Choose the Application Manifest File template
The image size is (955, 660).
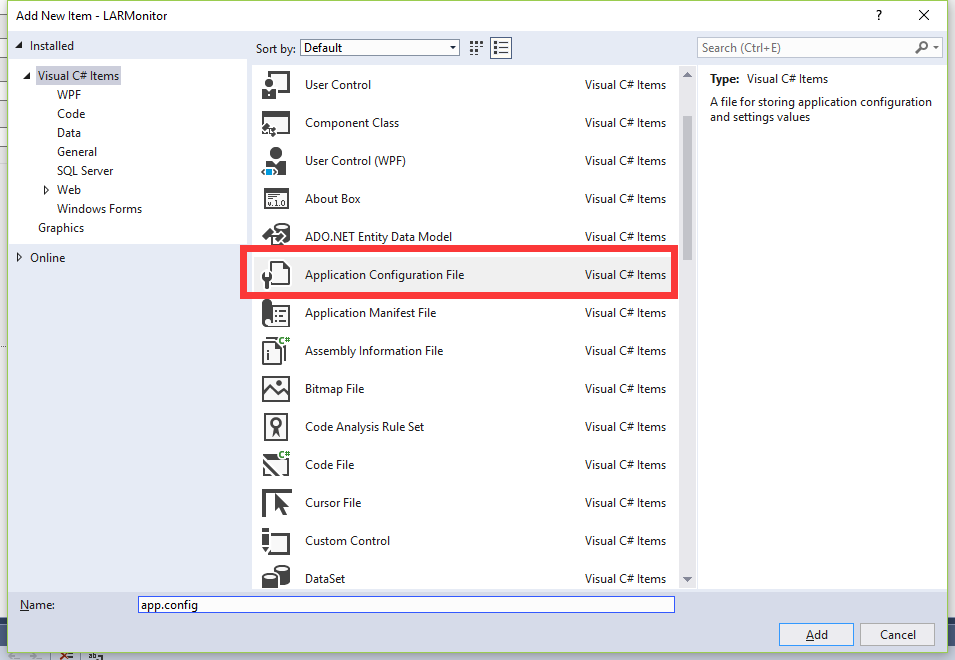click(368, 313)
